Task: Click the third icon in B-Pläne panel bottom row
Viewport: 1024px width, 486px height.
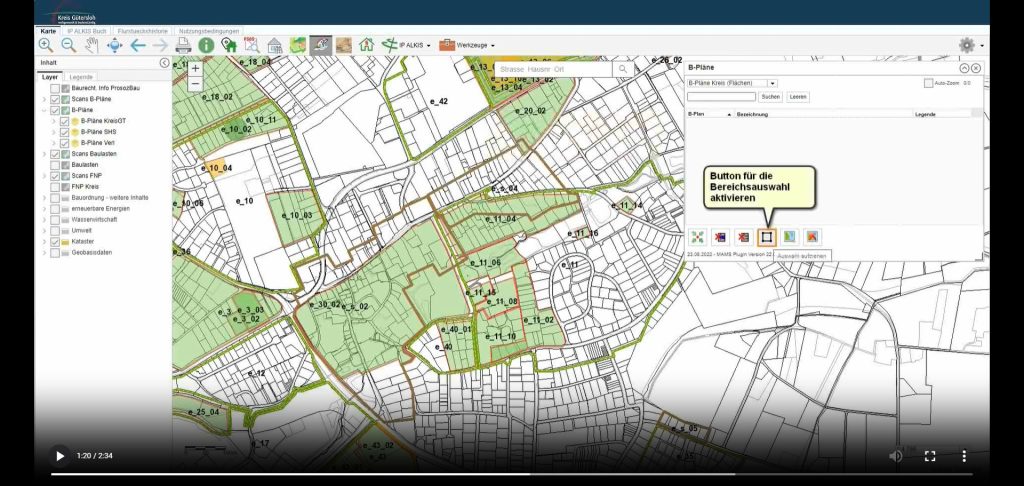Action: 743,236
